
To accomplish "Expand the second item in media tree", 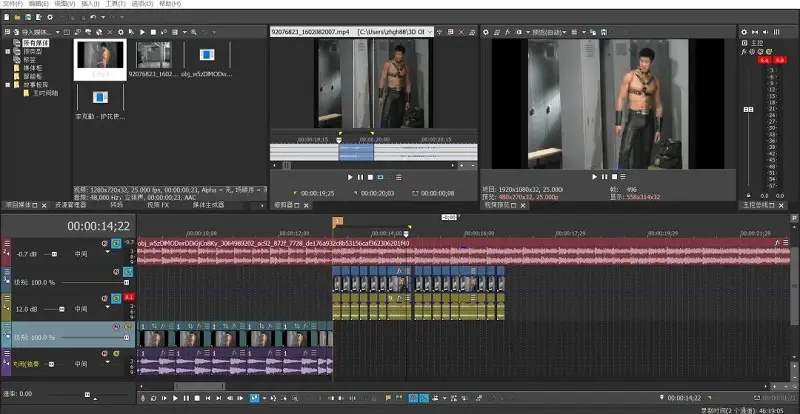I will tap(8, 52).
